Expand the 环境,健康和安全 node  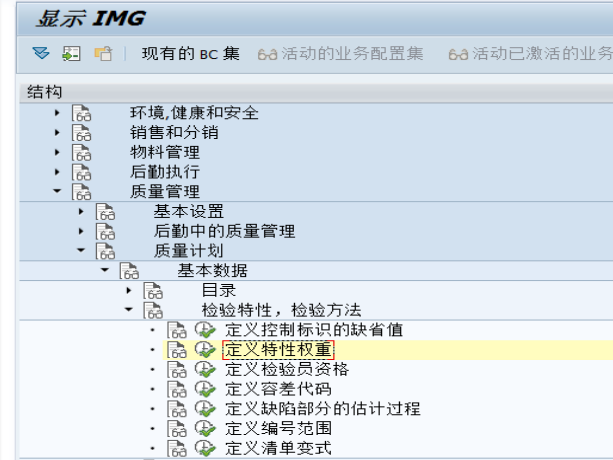click(x=57, y=113)
